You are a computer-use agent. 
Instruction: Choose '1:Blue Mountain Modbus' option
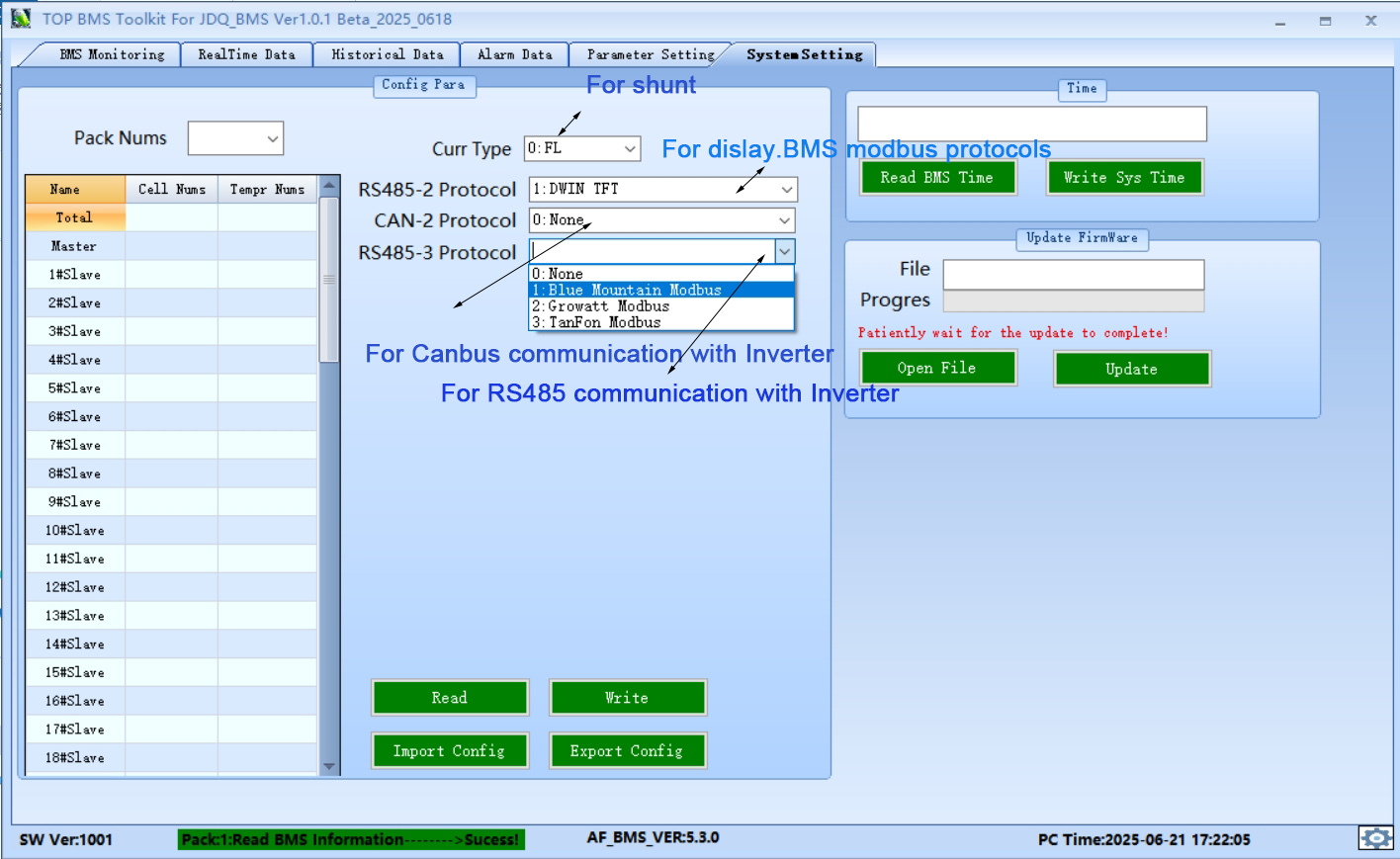tap(661, 290)
